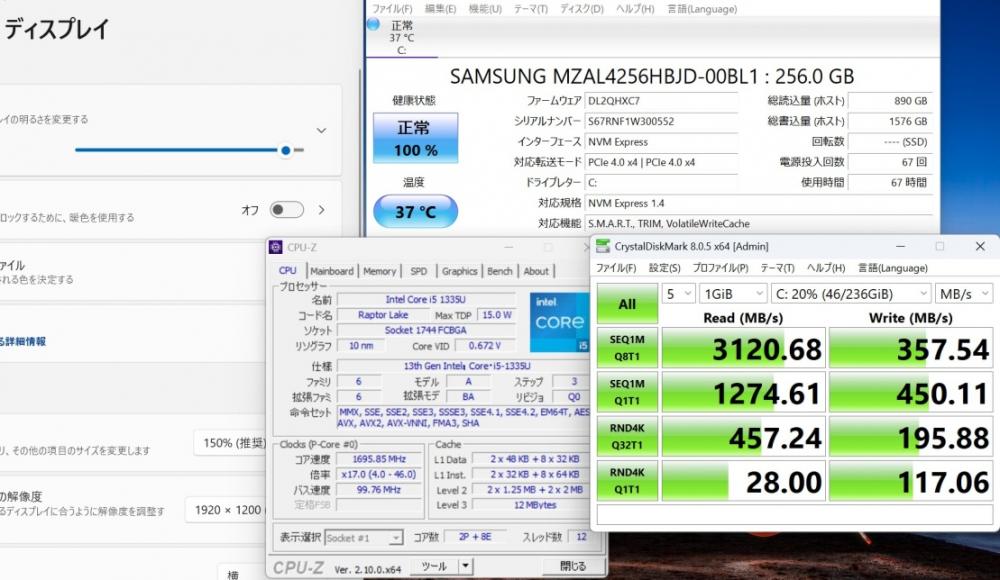Click the SAMSUNG MZAL4256HBJD-00BL1 drive title
Screen dimensions: 1000x580
651,77
